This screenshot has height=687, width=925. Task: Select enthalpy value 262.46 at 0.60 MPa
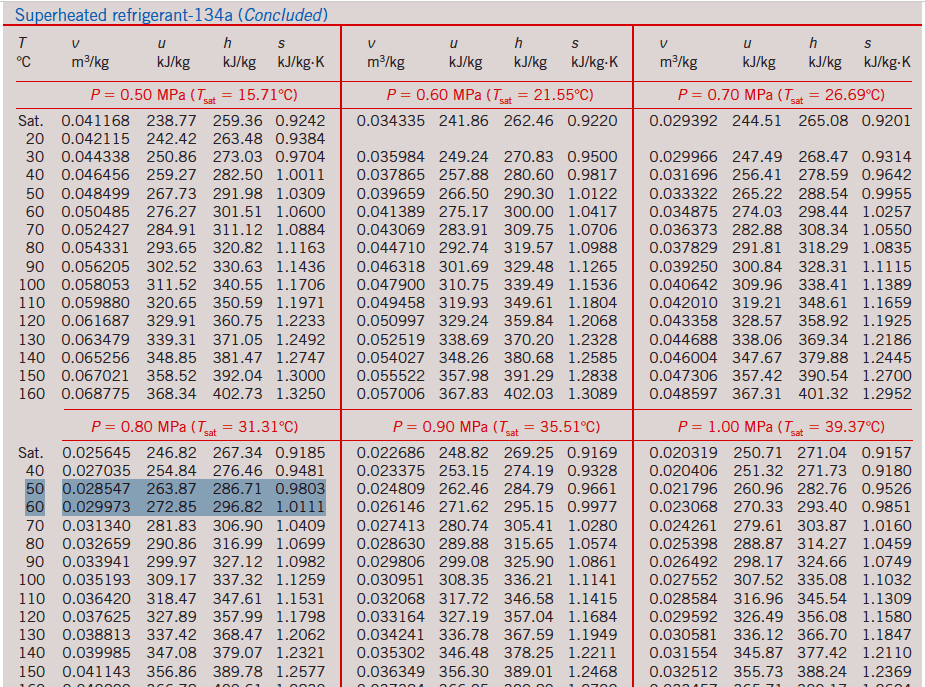coord(528,121)
